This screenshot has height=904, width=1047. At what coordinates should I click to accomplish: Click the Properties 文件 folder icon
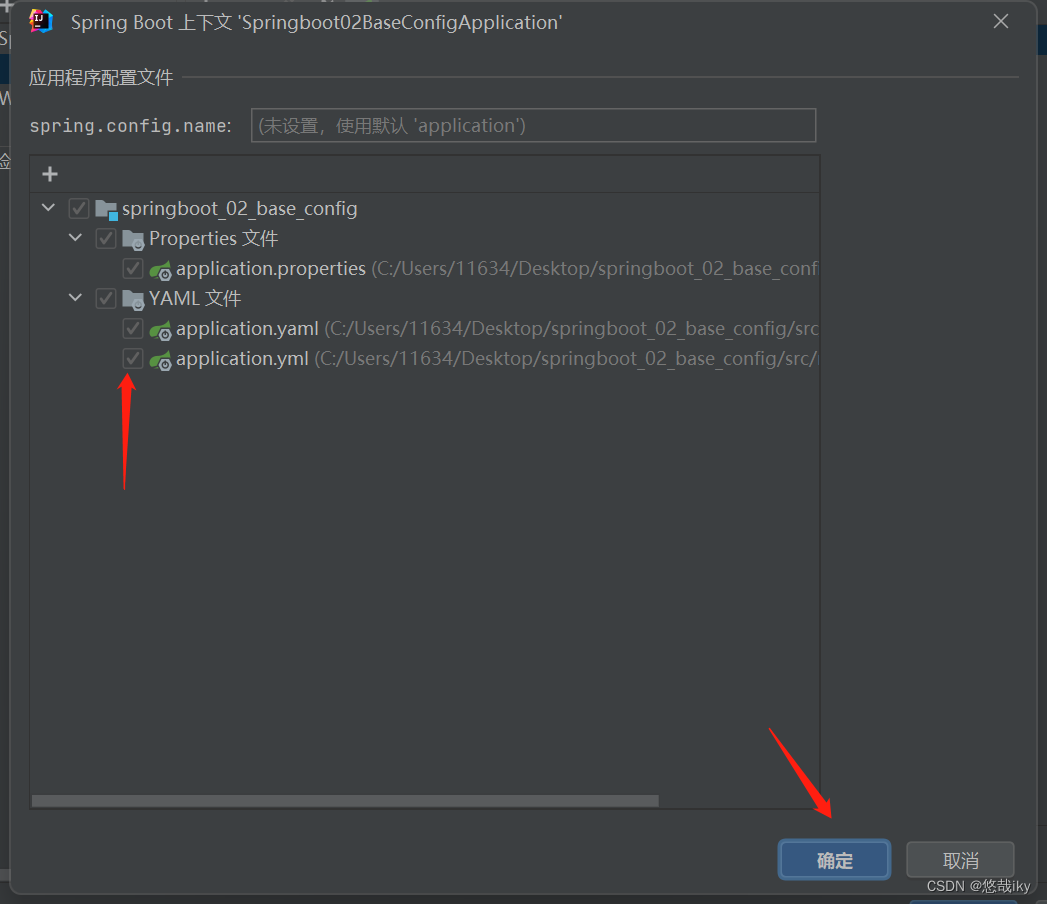tap(134, 240)
